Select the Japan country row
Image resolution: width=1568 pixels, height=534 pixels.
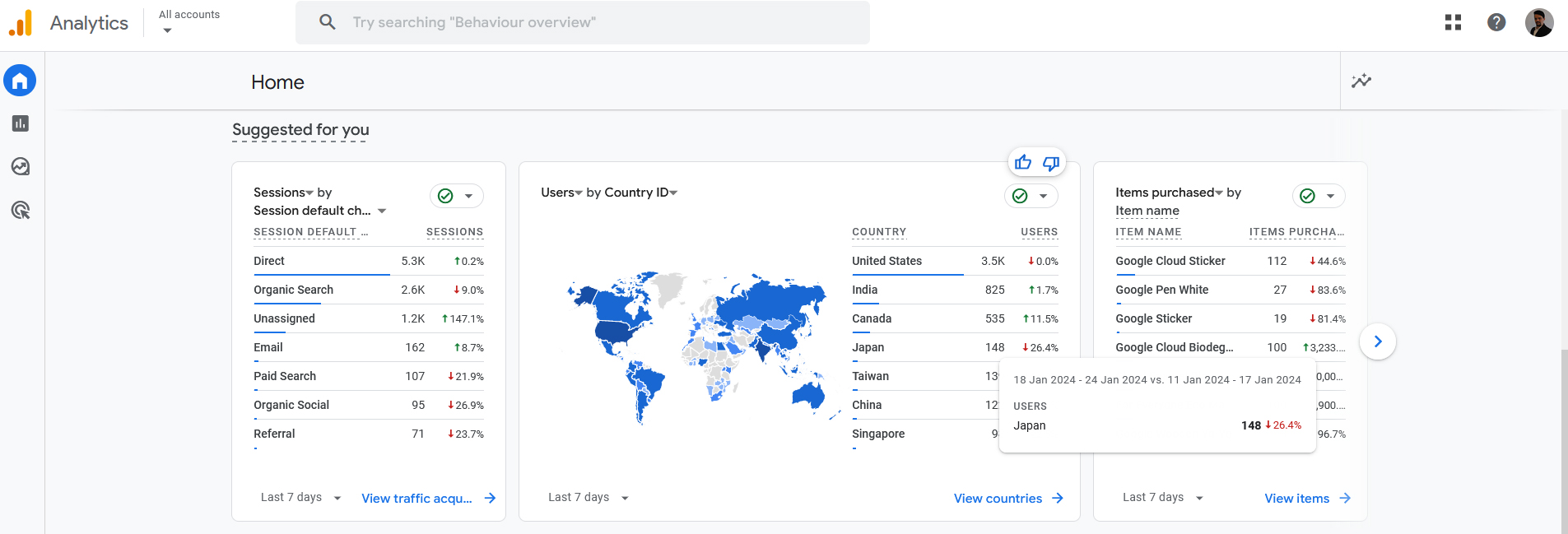pyautogui.click(x=955, y=347)
